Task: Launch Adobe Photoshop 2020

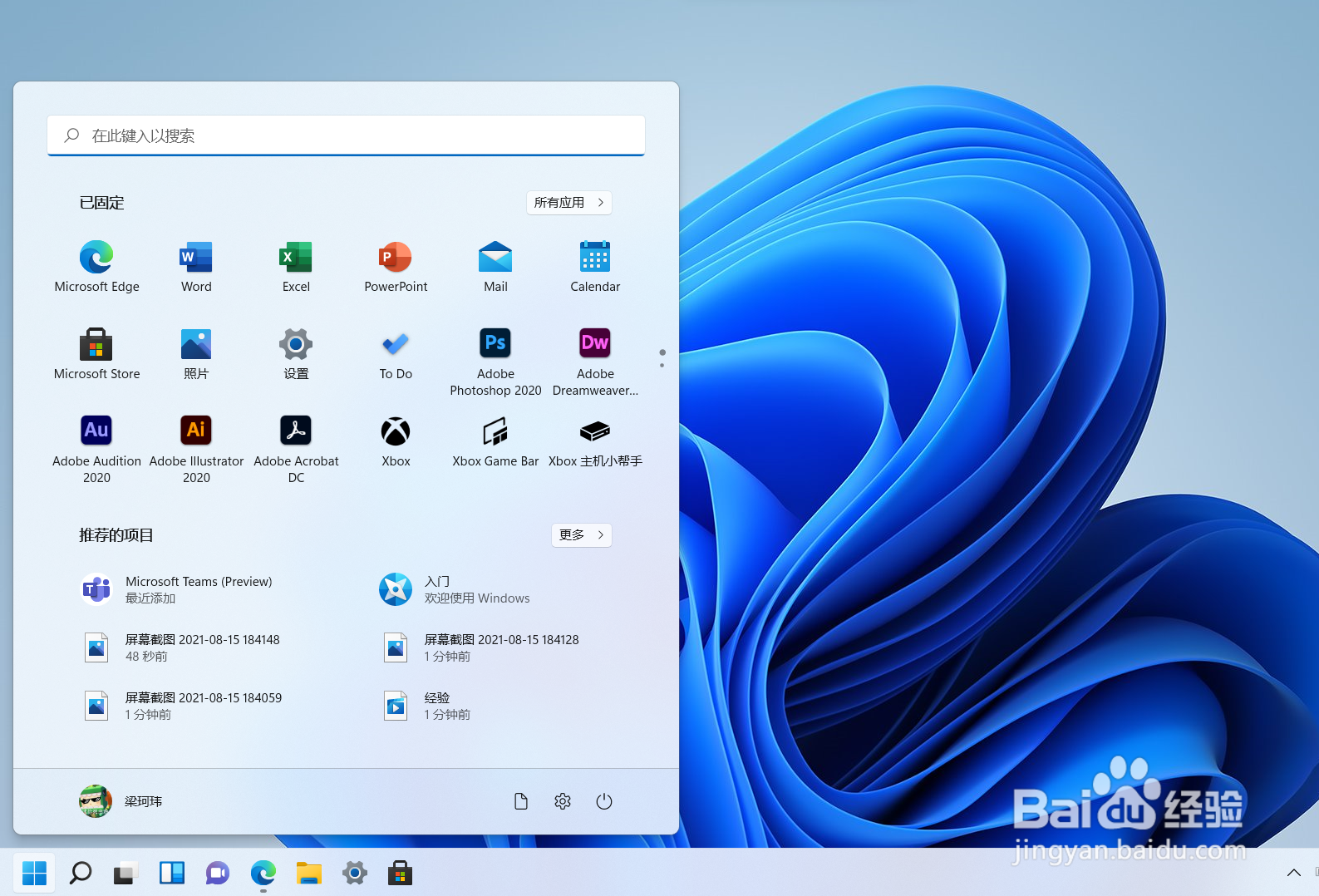Action: pyautogui.click(x=495, y=362)
